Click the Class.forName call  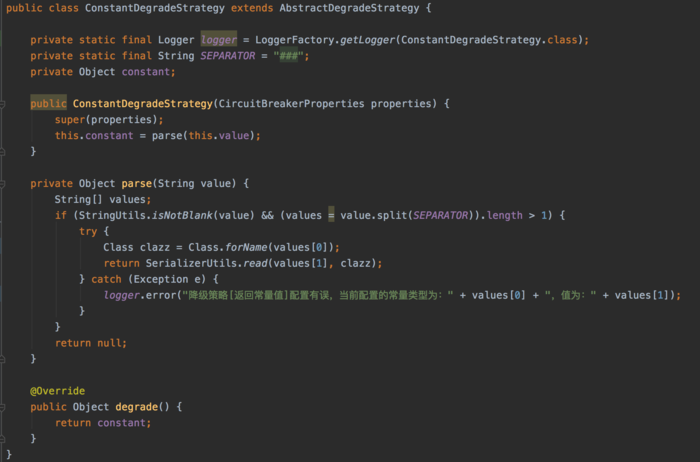click(x=228, y=247)
